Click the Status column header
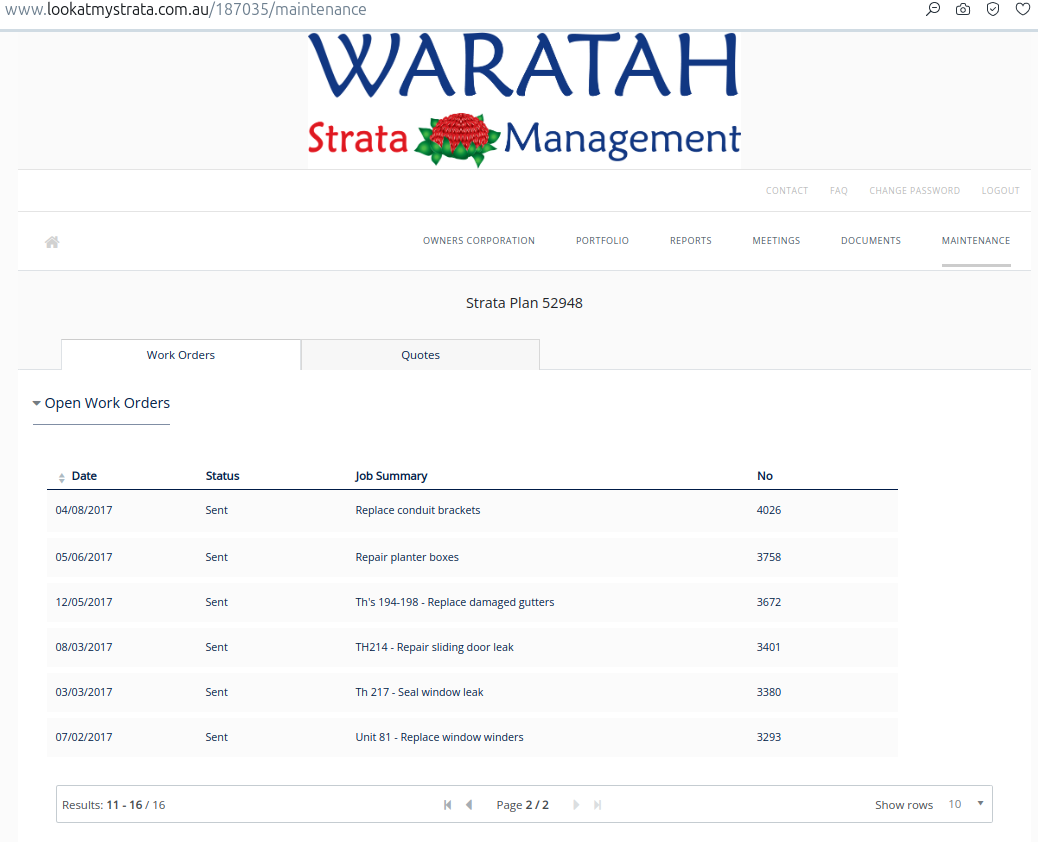This screenshot has height=842, width=1038. 222,476
